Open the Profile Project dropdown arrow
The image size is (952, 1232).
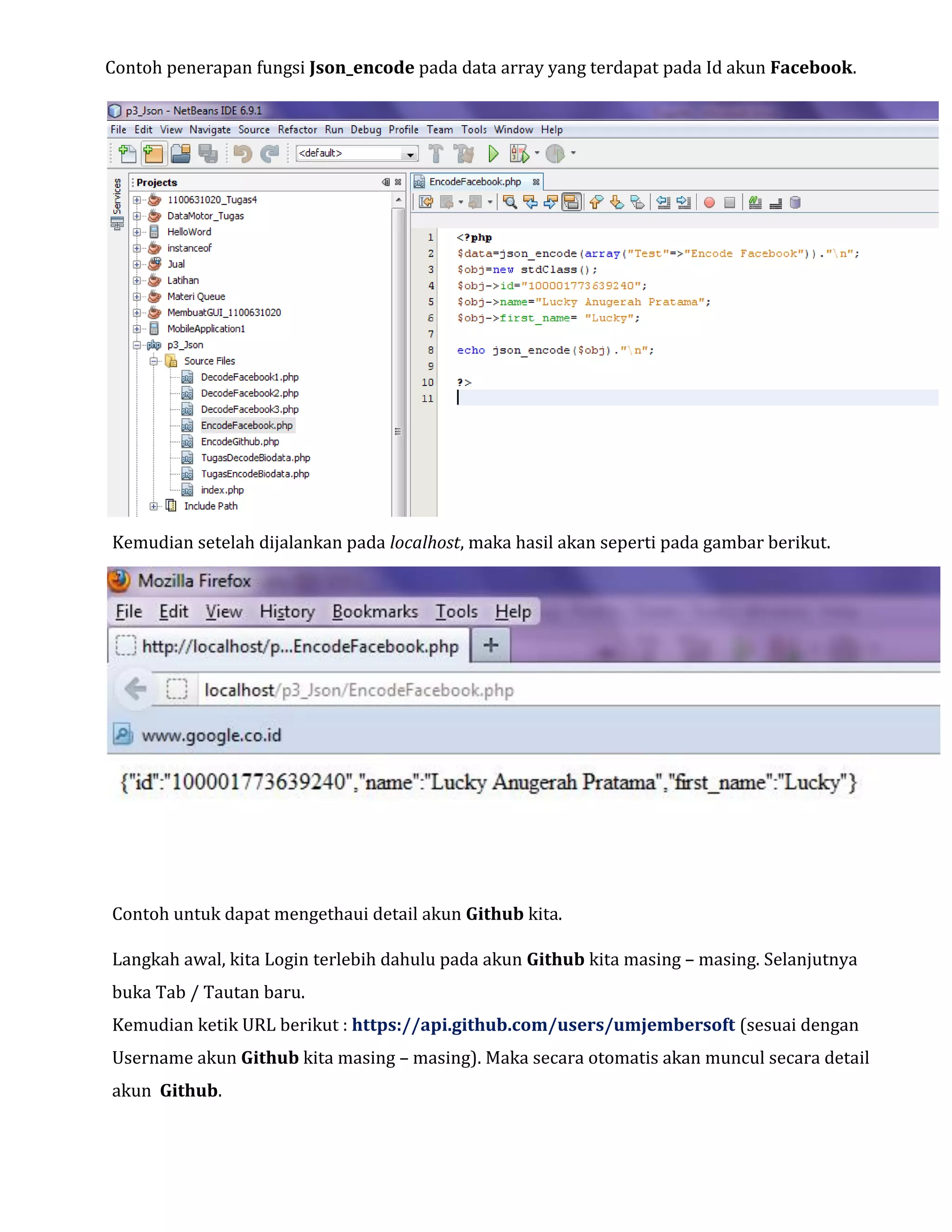tap(573, 153)
